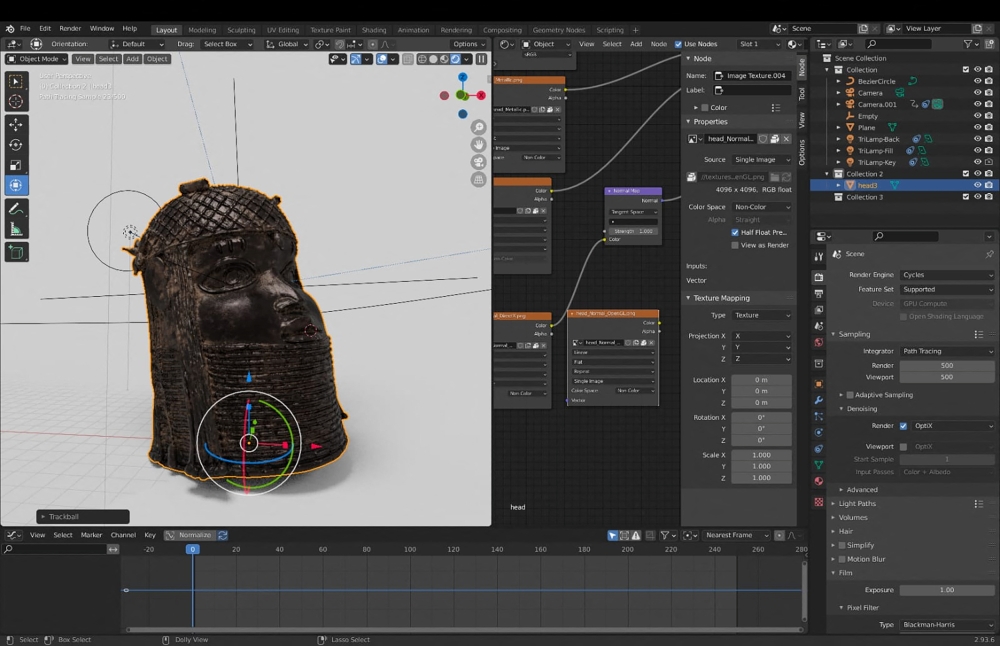
Task: Switch viewport to Rendered shading mode icon
Action: click(455, 60)
